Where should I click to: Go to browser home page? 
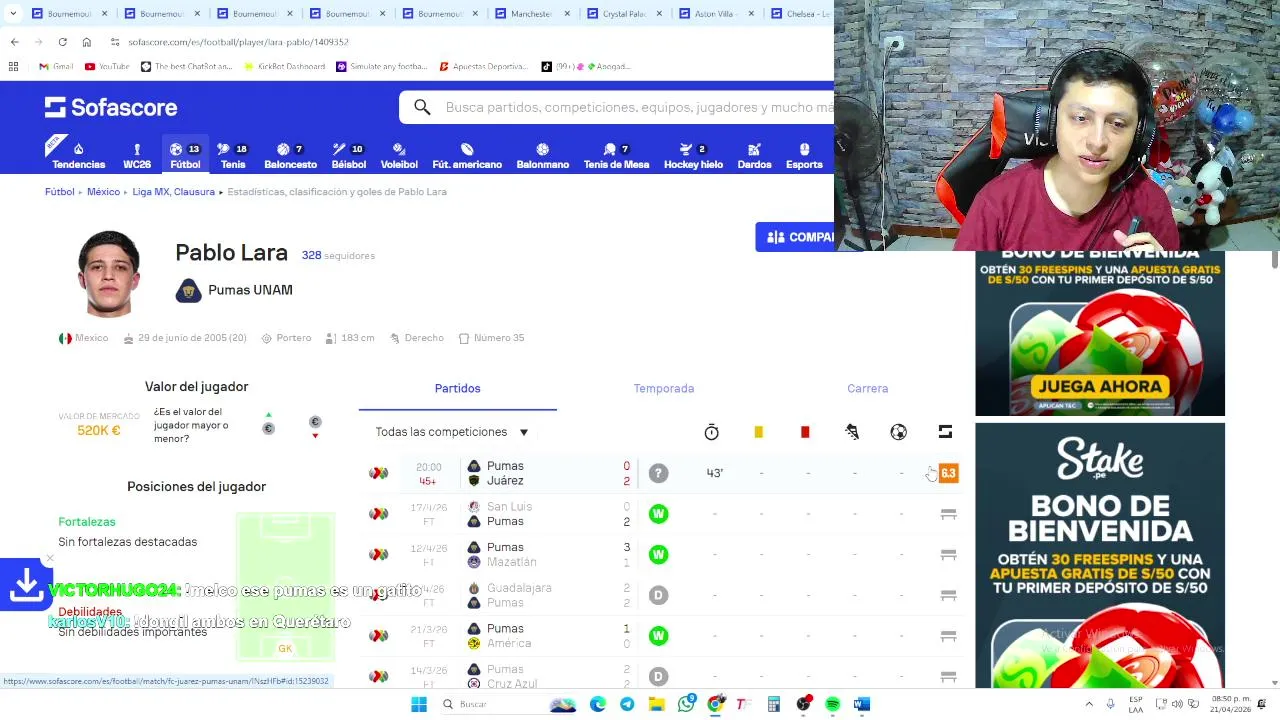coord(87,42)
